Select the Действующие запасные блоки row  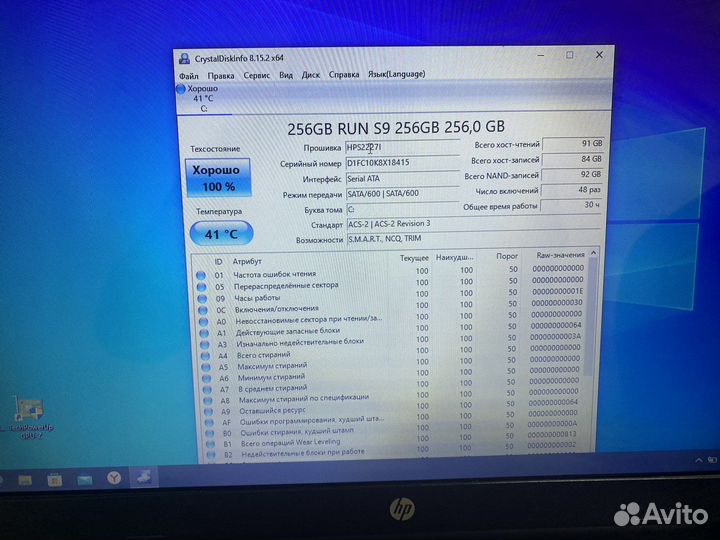point(392,329)
